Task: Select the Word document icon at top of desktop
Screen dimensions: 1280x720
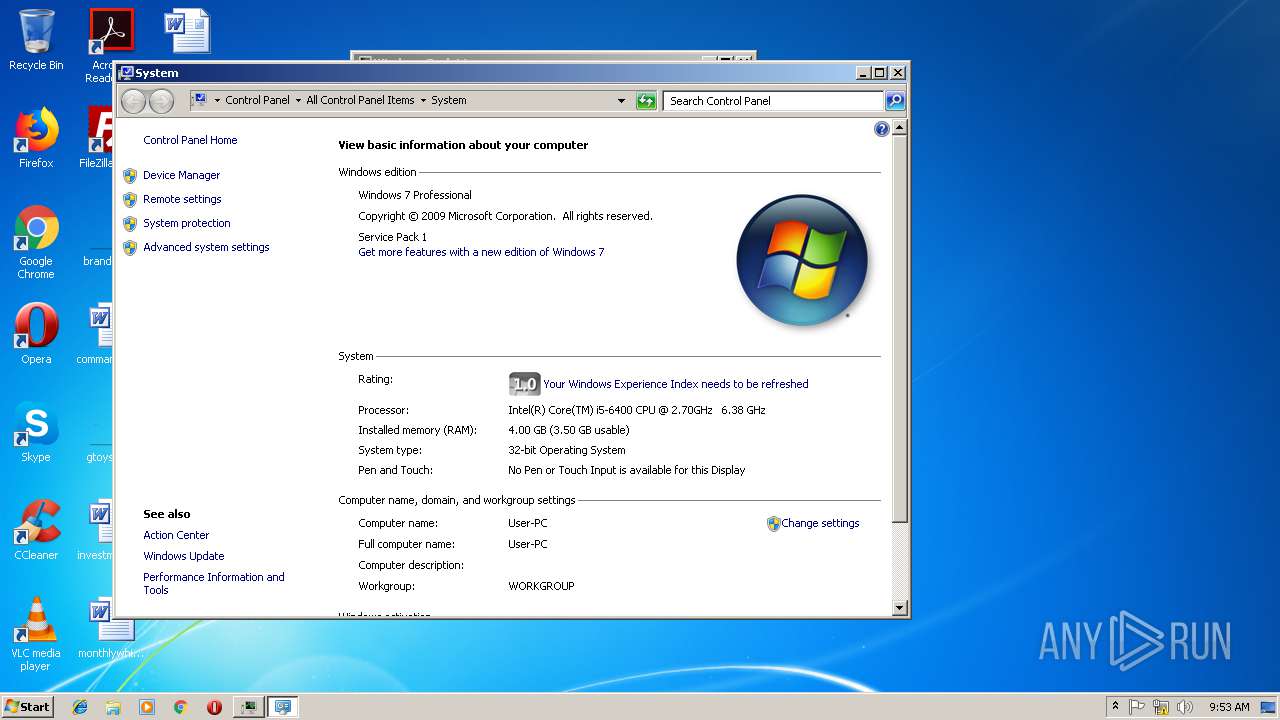Action: click(188, 30)
